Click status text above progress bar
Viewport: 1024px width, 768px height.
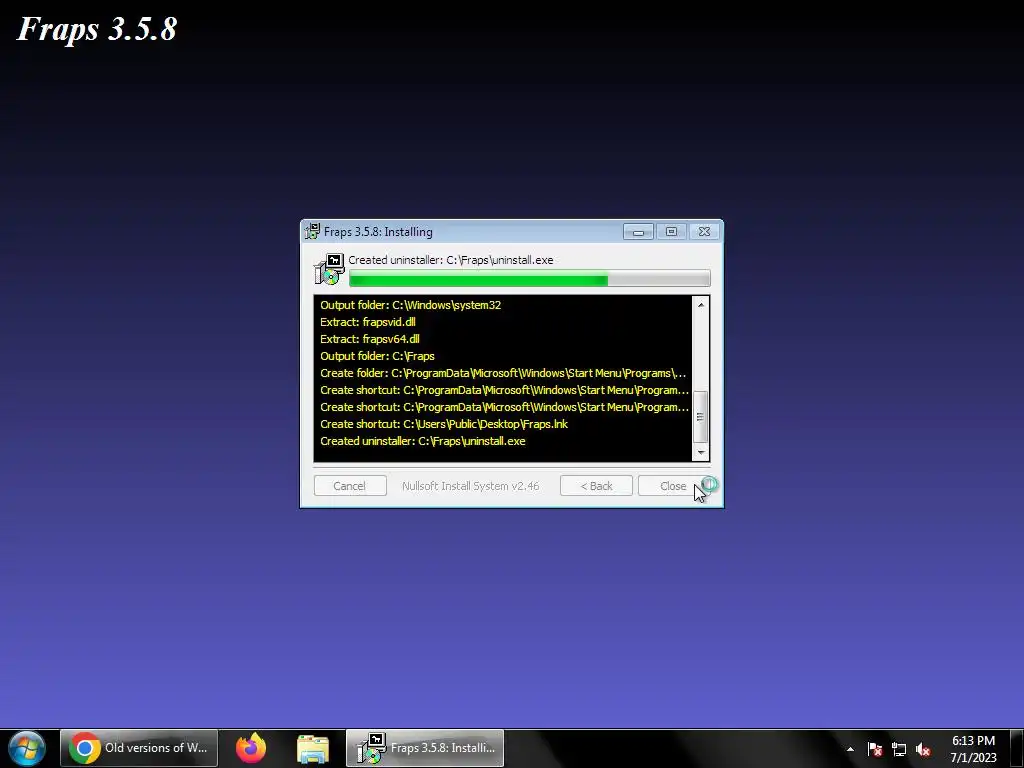(x=451, y=260)
